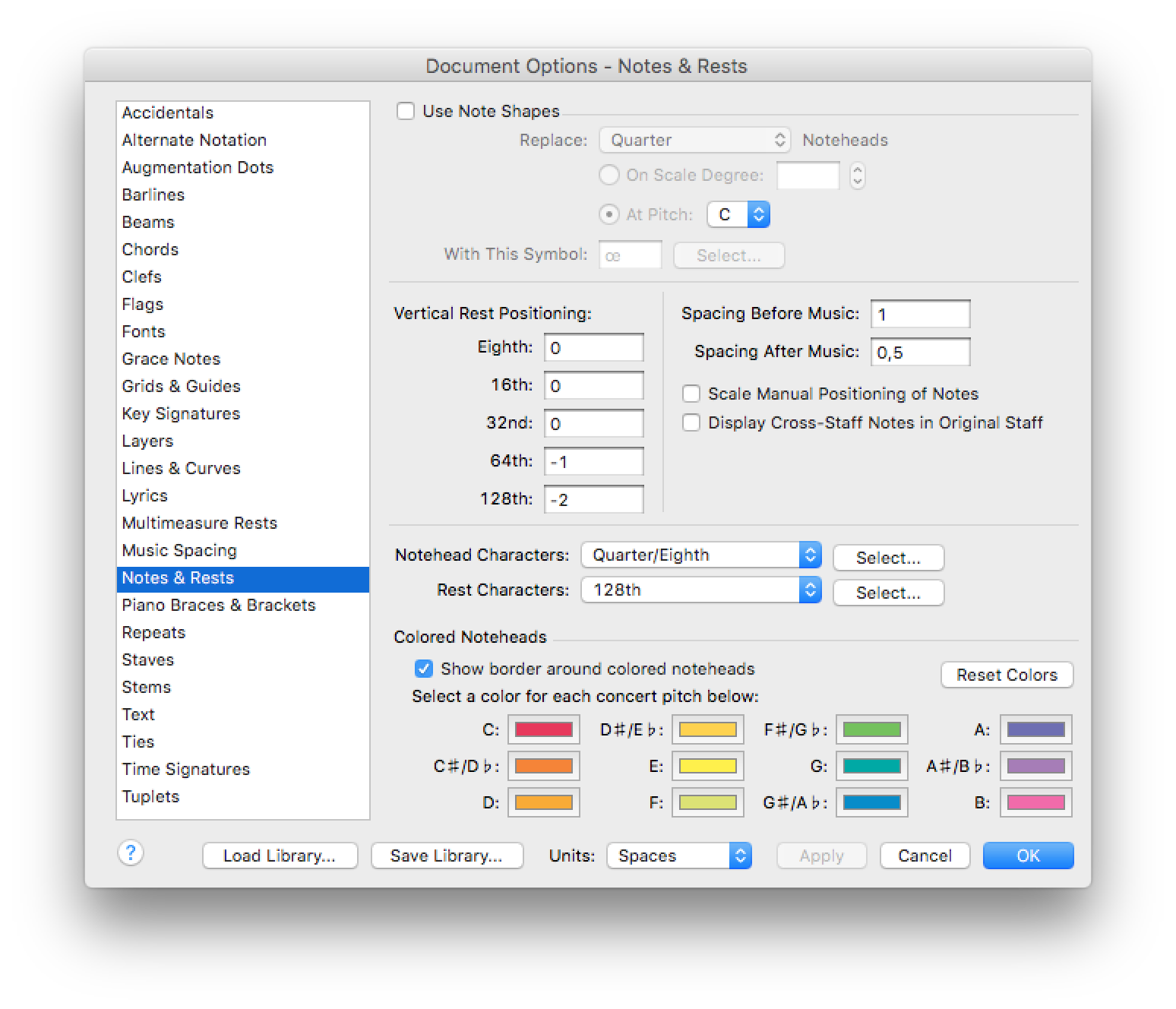Click the 64th rest positioning field
The width and height of the screenshot is (1176, 1009).
[x=594, y=461]
